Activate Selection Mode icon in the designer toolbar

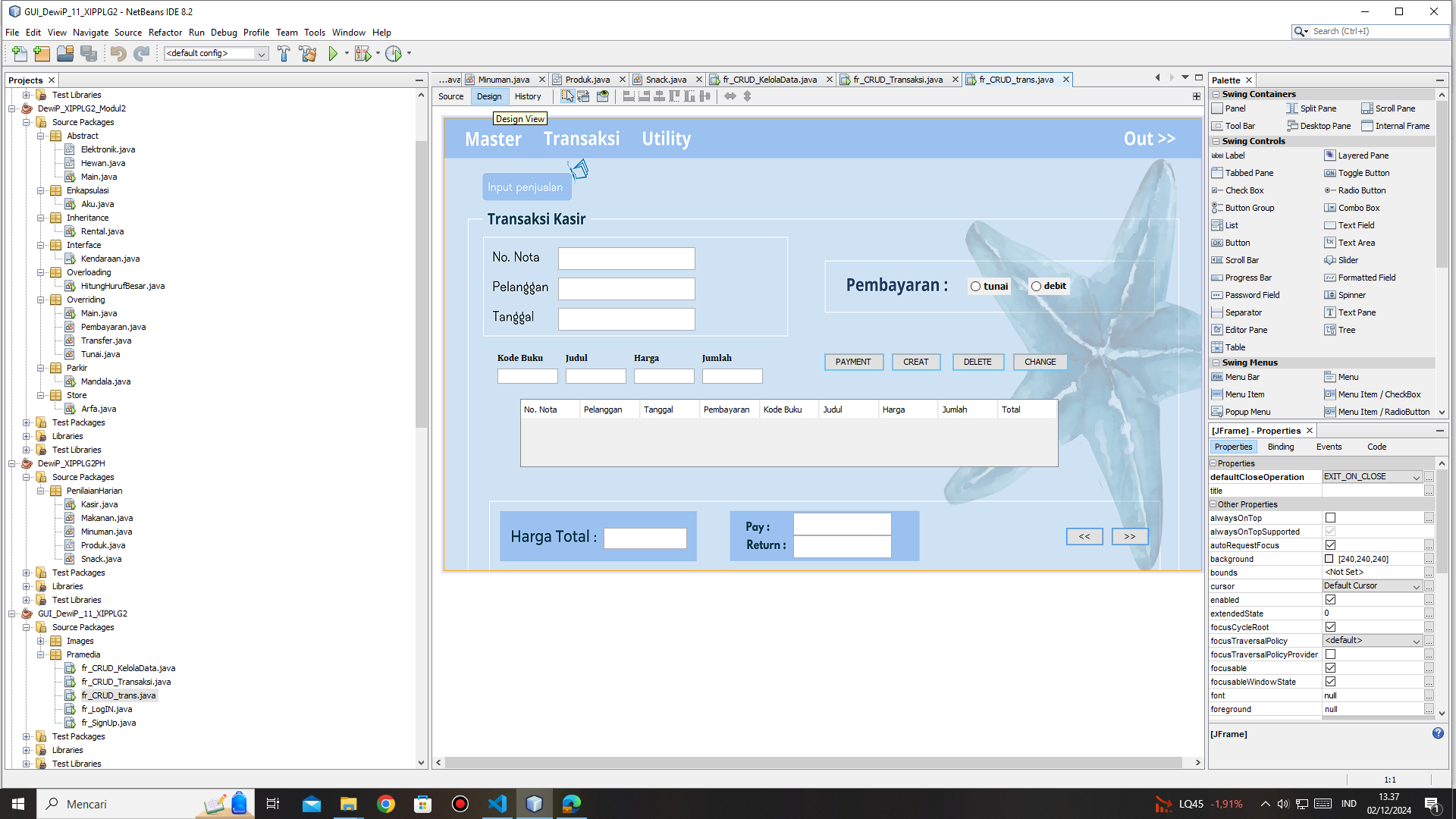coord(567,96)
